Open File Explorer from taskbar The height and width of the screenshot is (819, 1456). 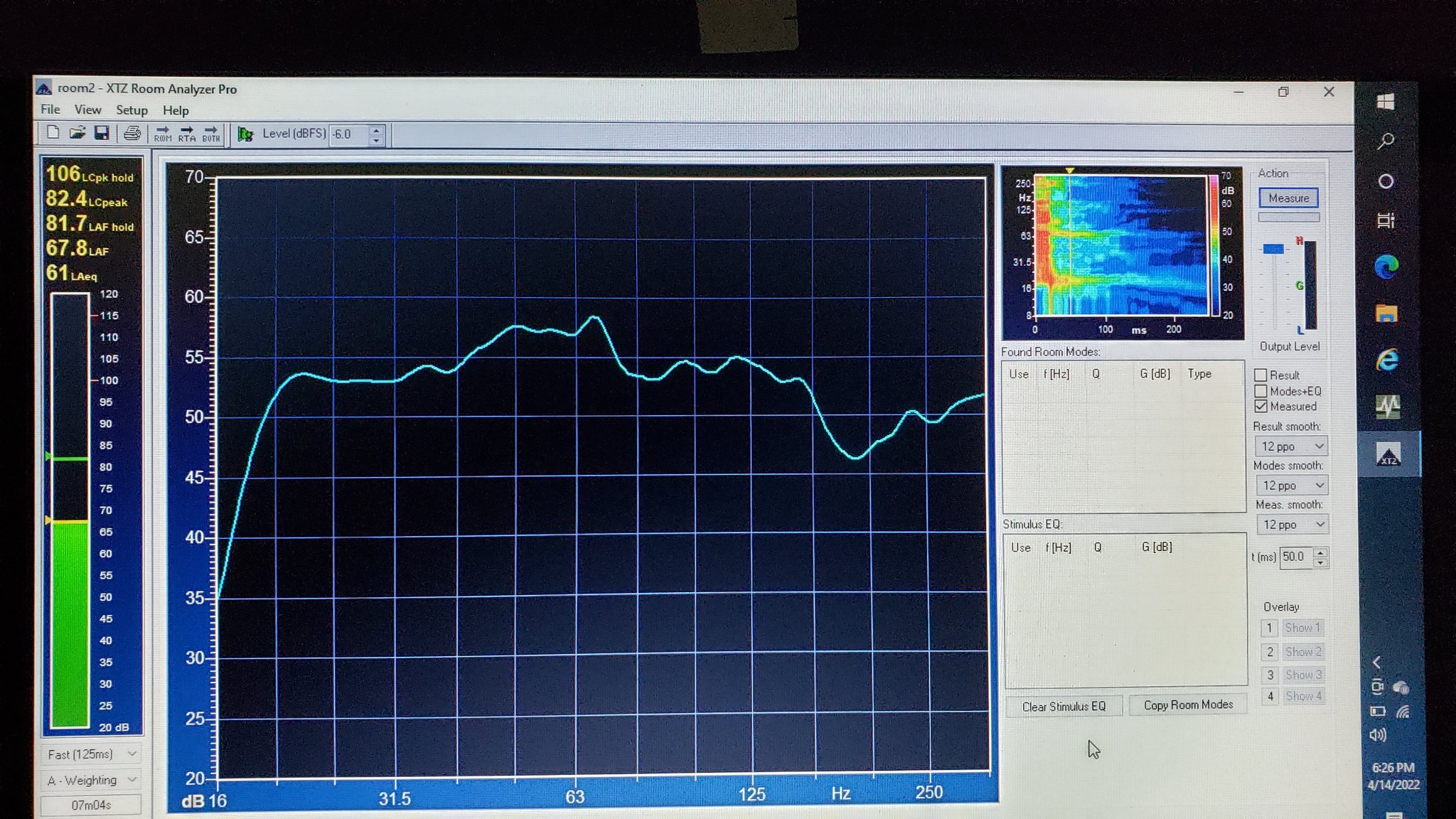tap(1386, 314)
